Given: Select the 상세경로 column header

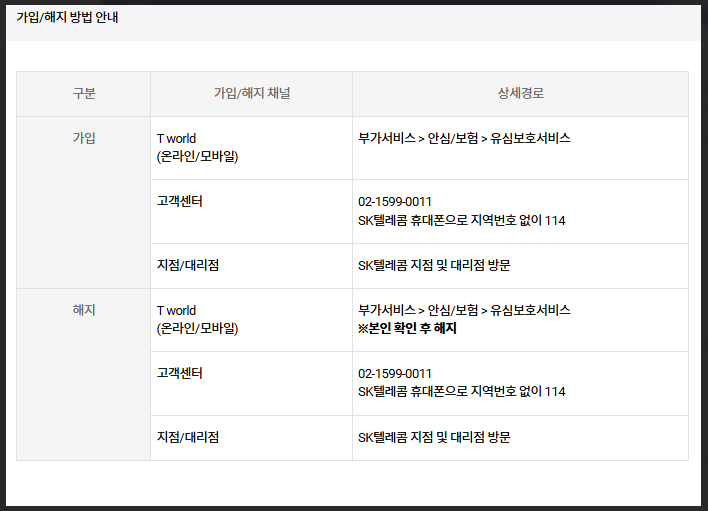Looking at the screenshot, I should click(x=521, y=93).
